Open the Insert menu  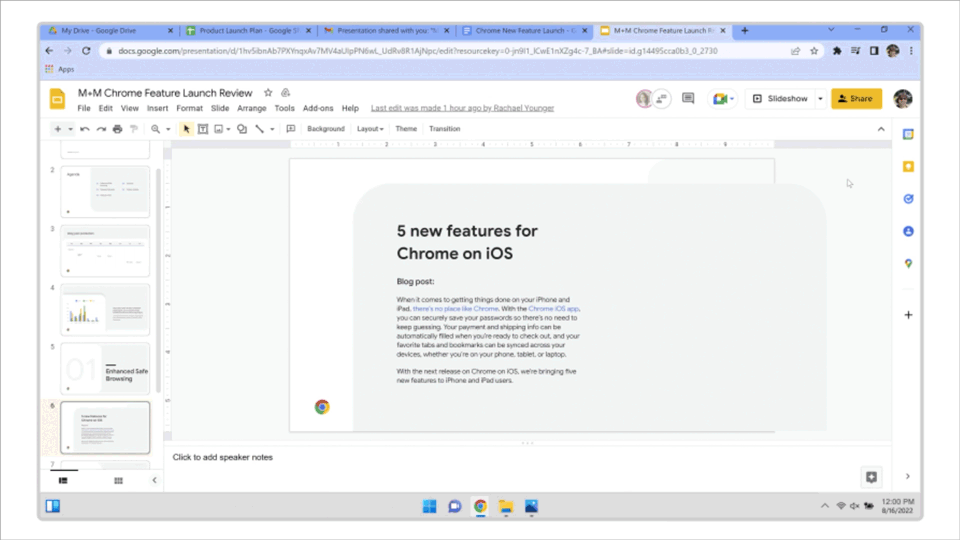pos(157,108)
